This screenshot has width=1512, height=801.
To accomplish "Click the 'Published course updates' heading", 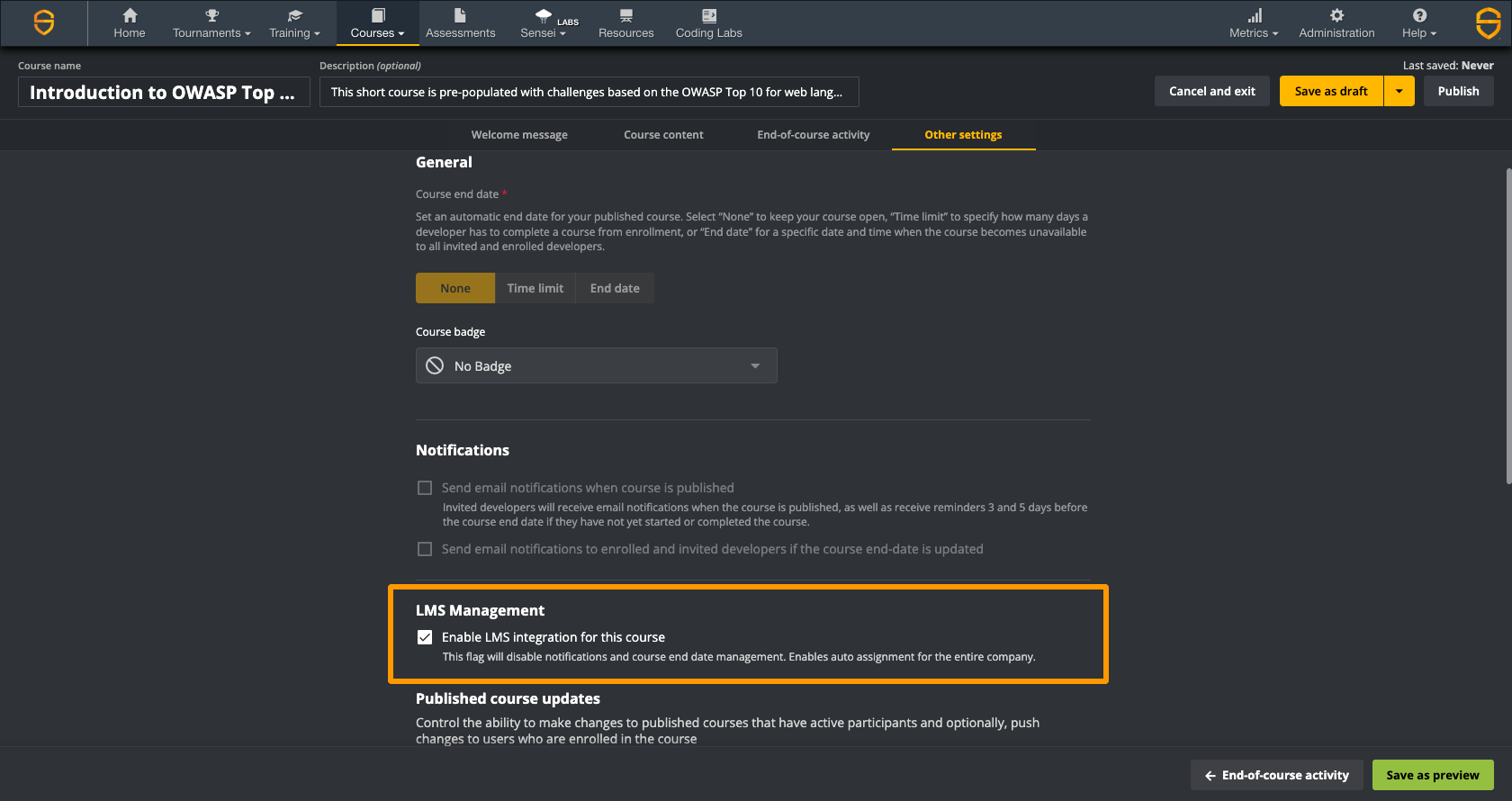I will point(508,698).
